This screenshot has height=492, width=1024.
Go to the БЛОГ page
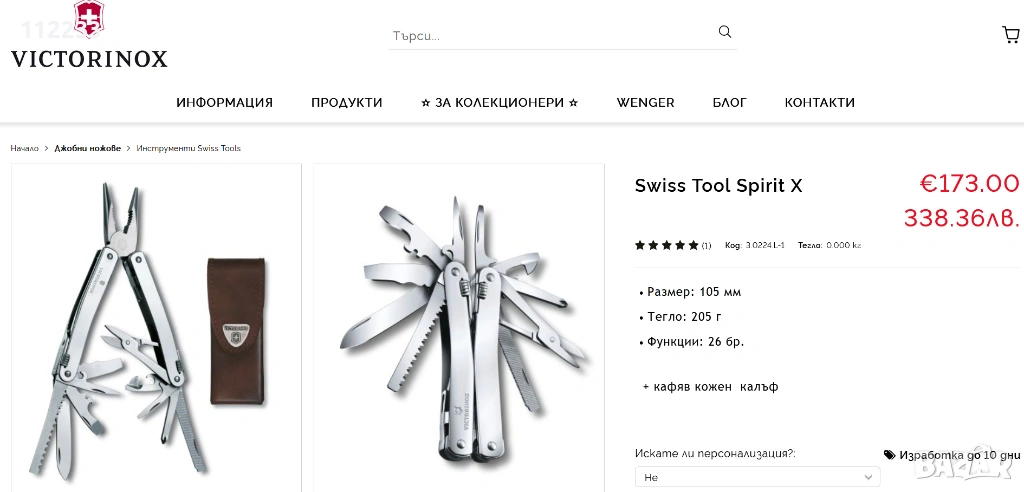[x=729, y=103]
